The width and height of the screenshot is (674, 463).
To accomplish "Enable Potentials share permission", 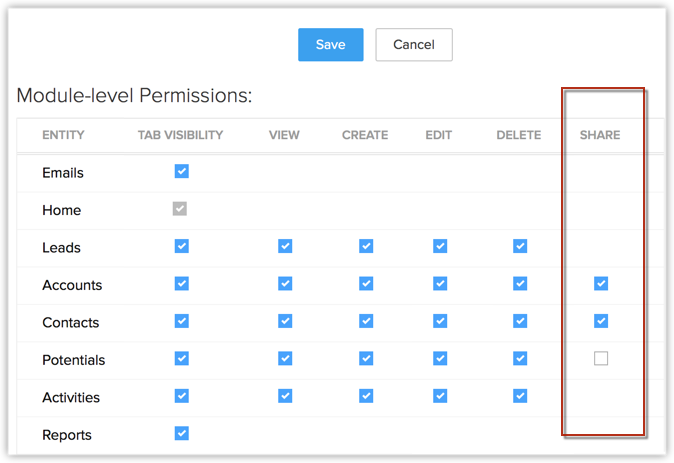I will pyautogui.click(x=601, y=359).
